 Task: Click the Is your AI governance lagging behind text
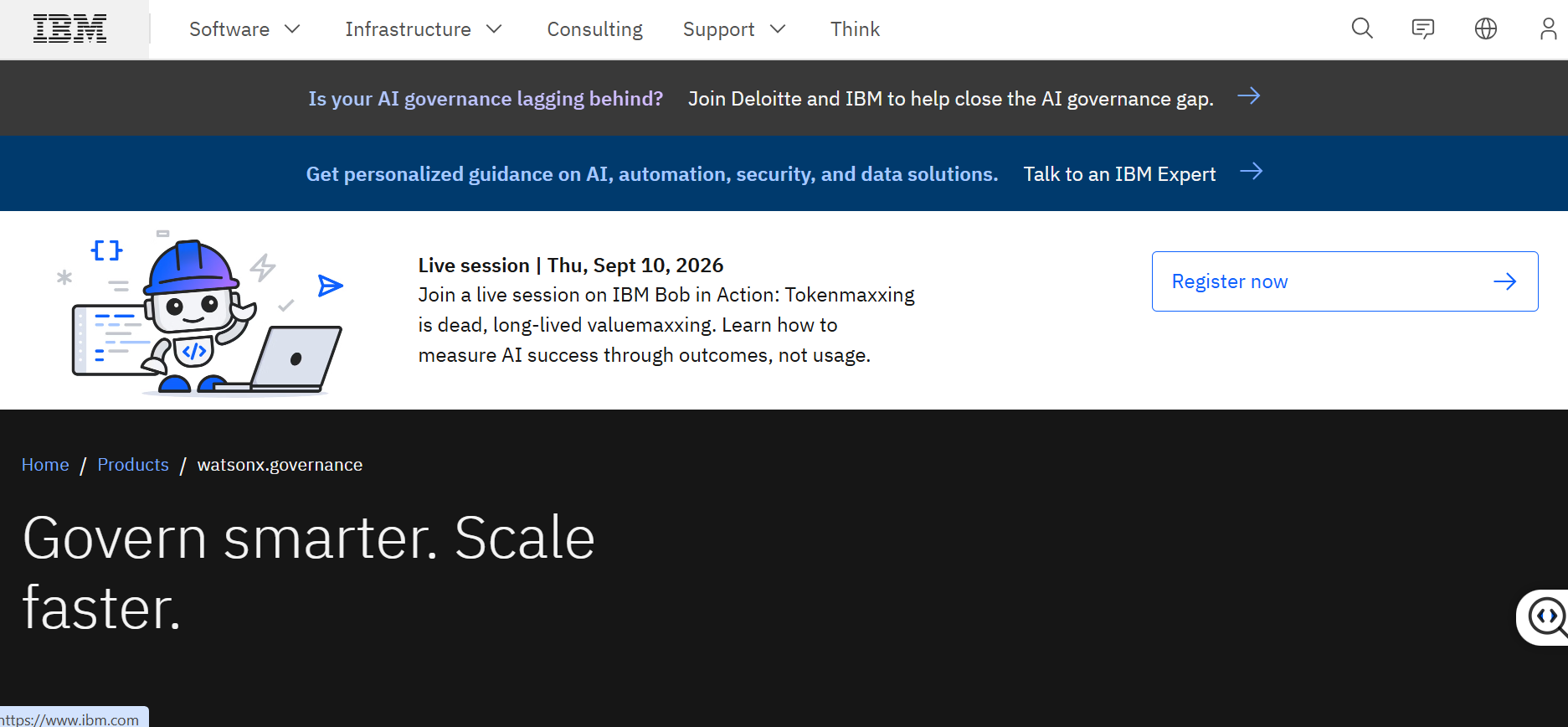point(486,99)
